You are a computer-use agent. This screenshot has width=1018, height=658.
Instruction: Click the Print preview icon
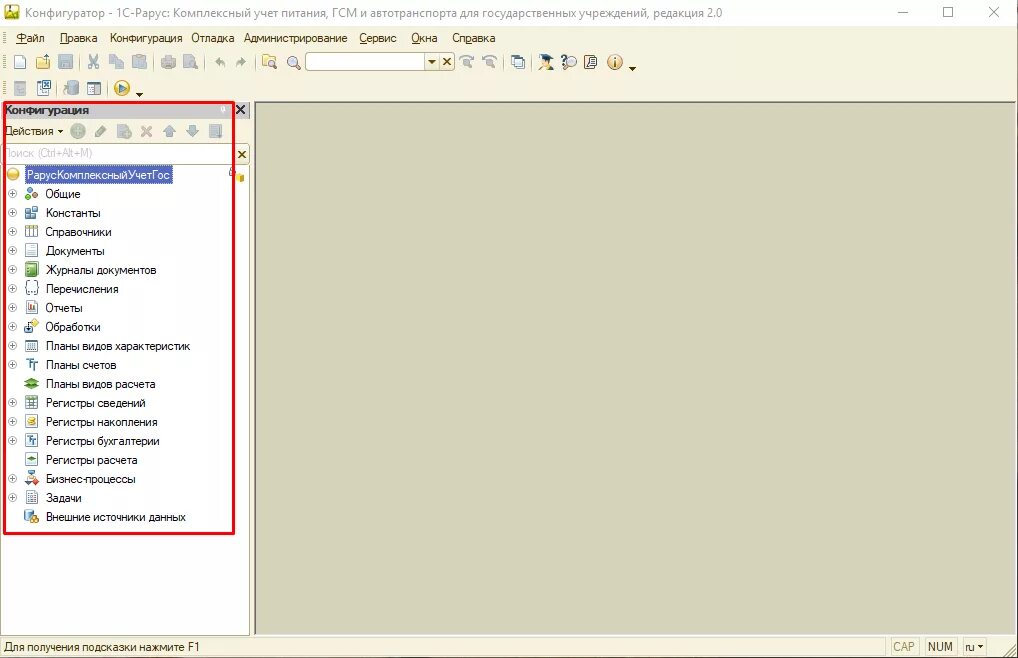tap(191, 62)
